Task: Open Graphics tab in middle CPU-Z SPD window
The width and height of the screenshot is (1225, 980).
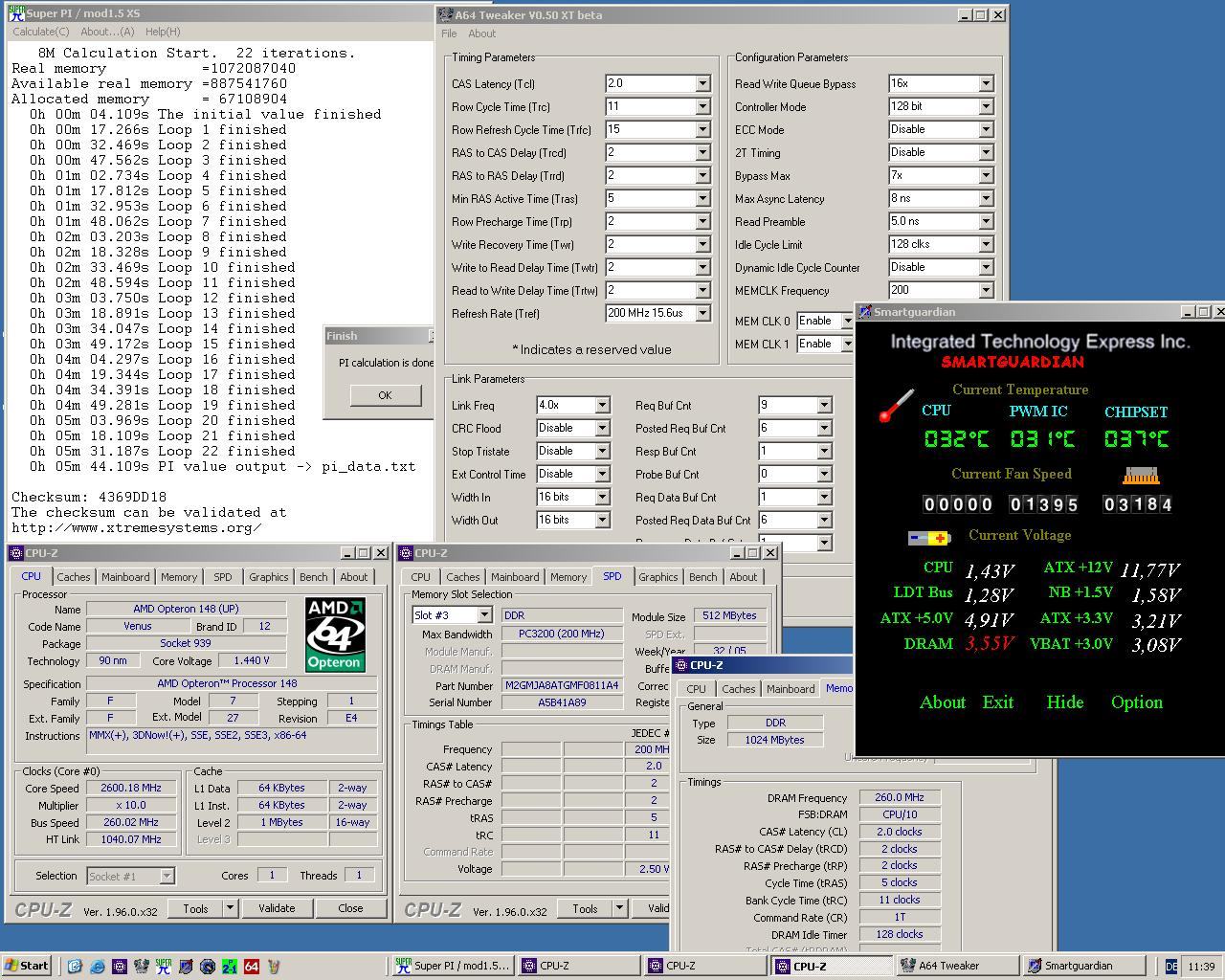Action: click(x=657, y=577)
